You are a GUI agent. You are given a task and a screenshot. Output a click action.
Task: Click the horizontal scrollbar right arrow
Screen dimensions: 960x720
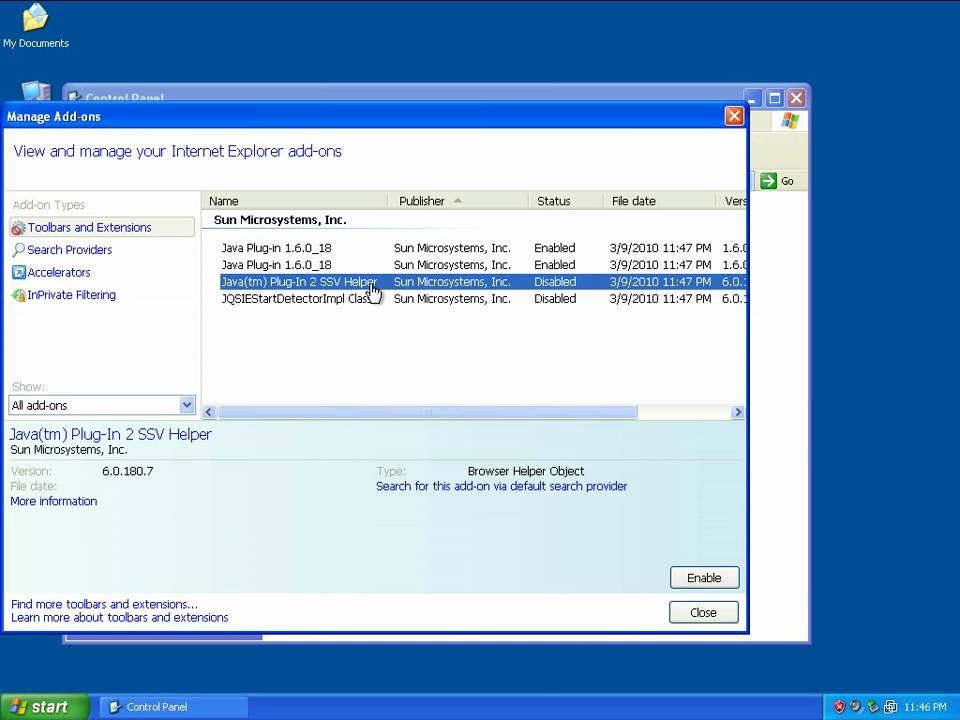(x=738, y=412)
